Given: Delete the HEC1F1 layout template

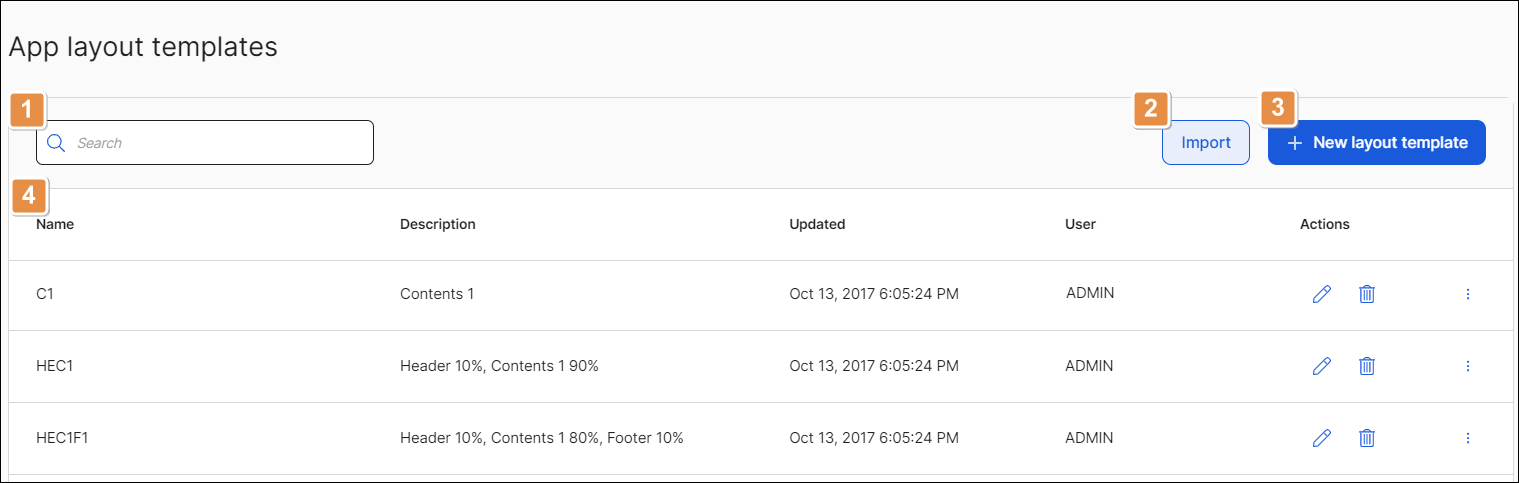Looking at the screenshot, I should [1366, 438].
